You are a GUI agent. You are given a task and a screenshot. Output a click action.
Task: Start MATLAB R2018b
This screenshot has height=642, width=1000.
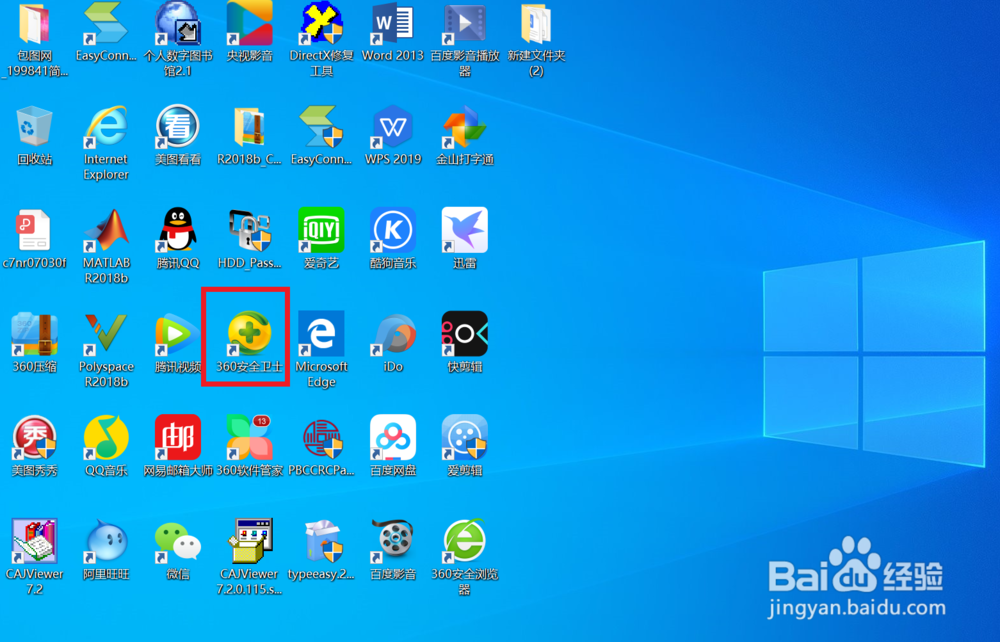(106, 232)
